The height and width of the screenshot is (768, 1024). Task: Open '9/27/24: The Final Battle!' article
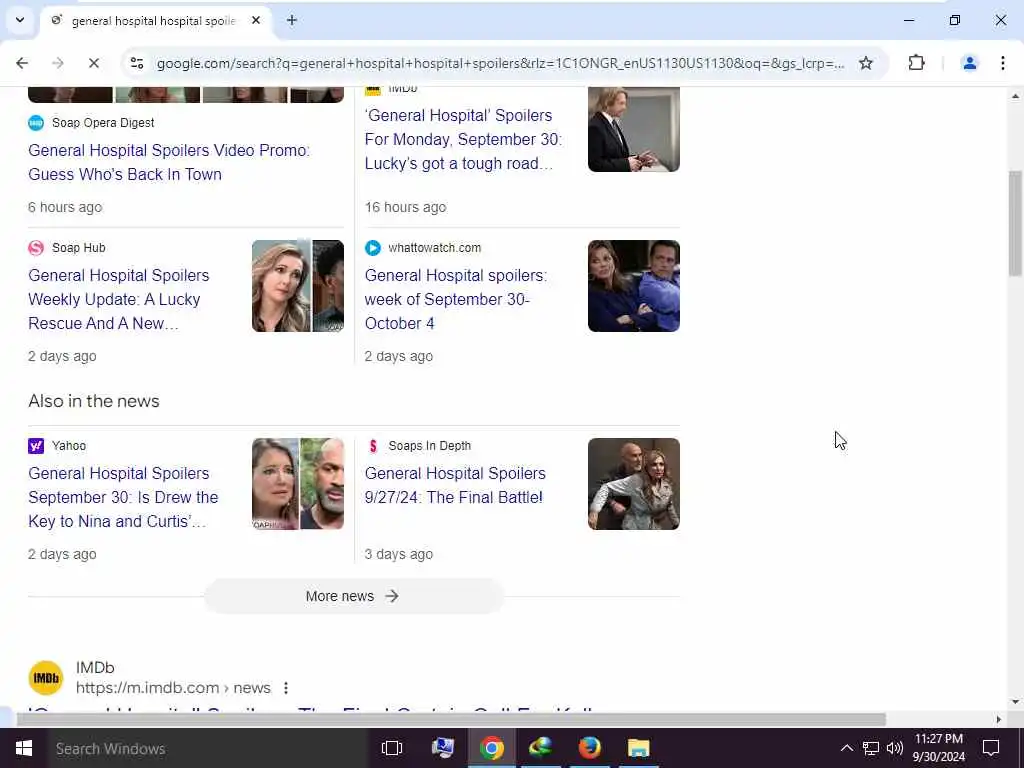455,485
